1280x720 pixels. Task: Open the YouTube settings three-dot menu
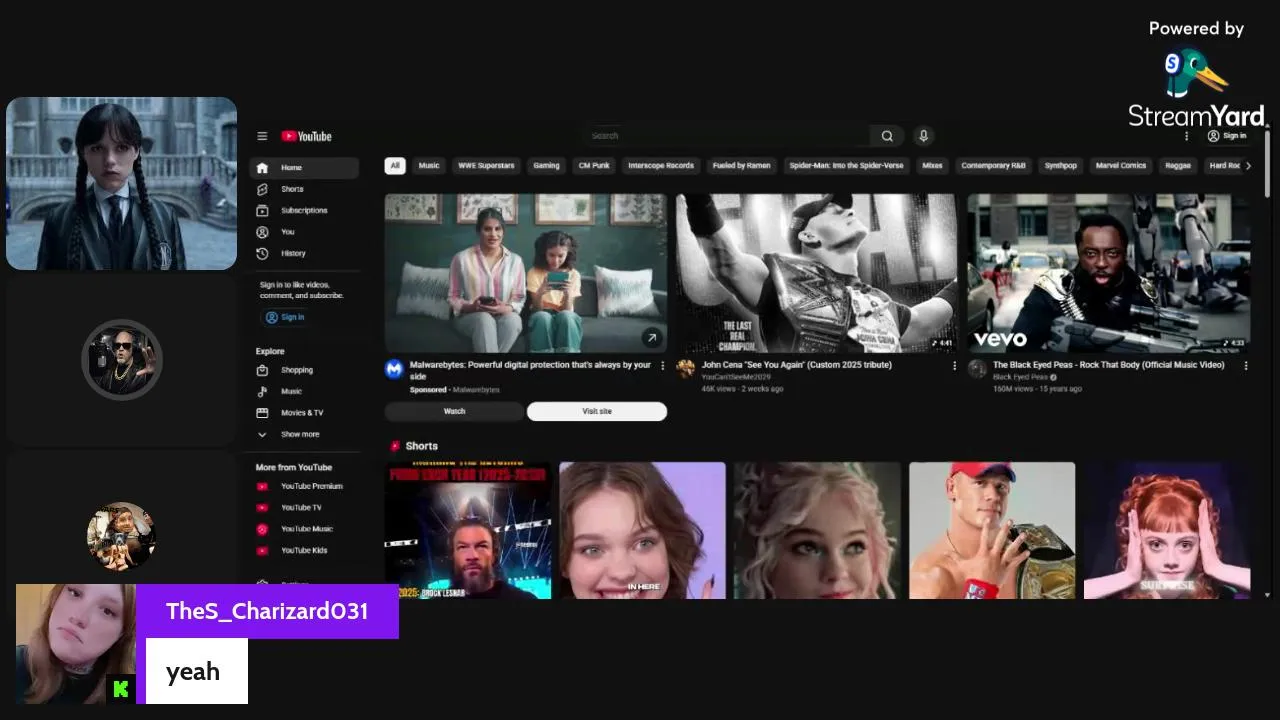pos(1186,136)
